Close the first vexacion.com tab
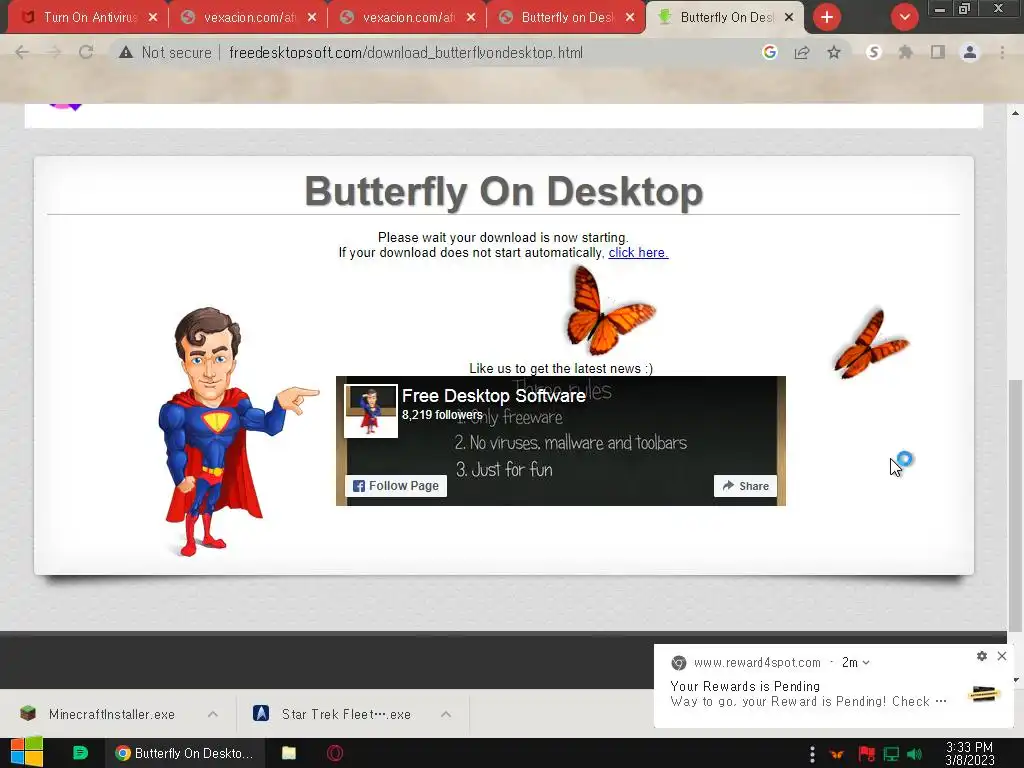 click(x=312, y=17)
